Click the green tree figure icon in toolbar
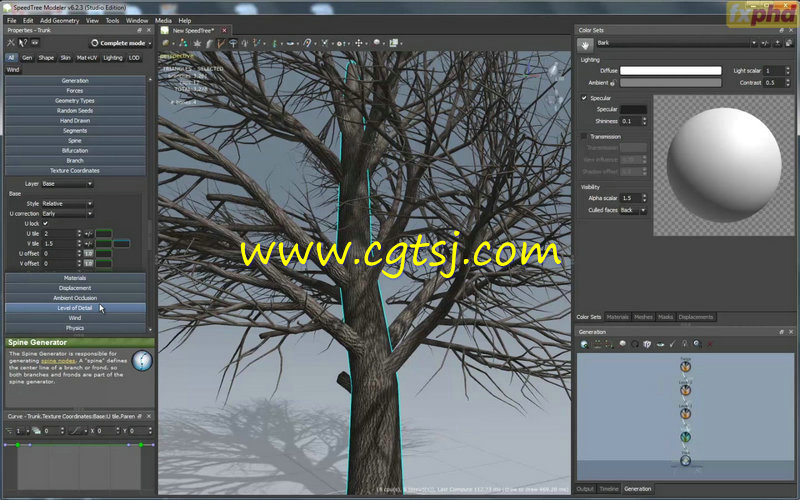 point(274,43)
